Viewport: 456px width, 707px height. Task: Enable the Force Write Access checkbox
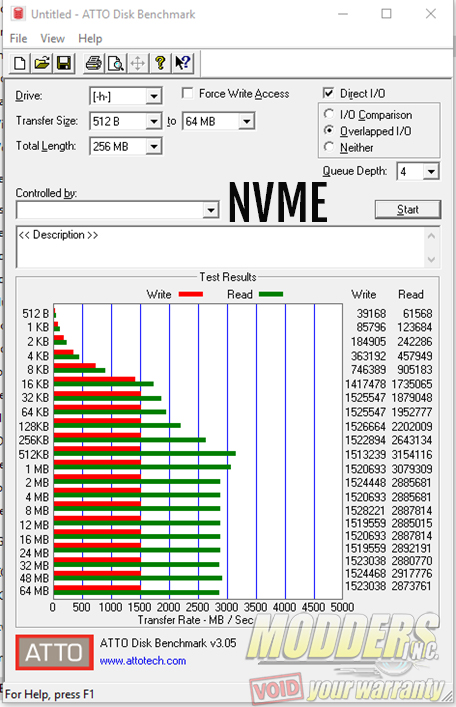(187, 93)
